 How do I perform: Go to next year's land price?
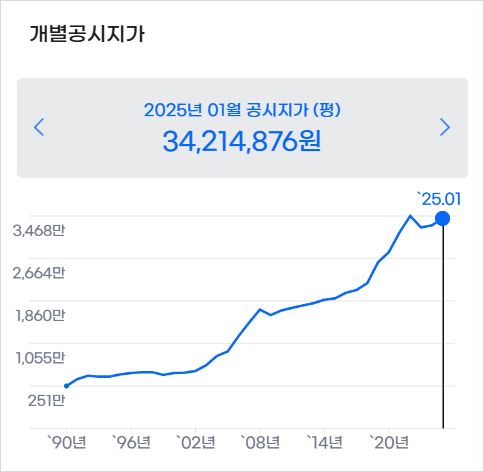click(445, 127)
